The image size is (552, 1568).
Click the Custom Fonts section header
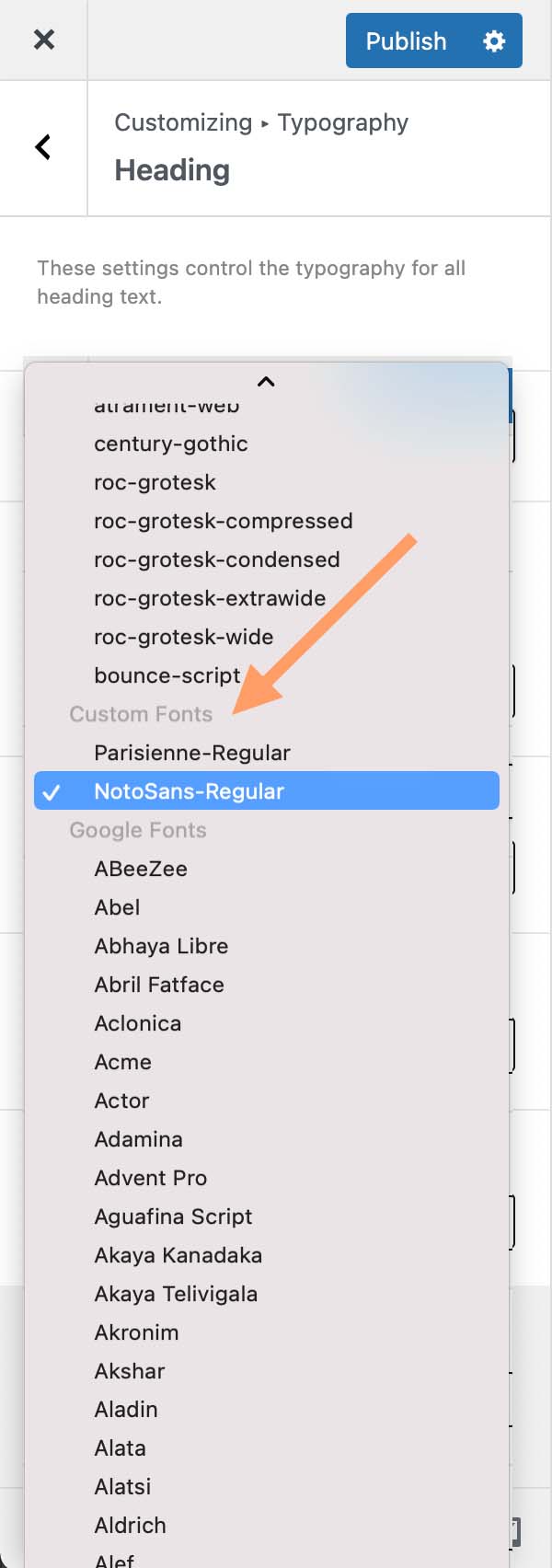(140, 713)
